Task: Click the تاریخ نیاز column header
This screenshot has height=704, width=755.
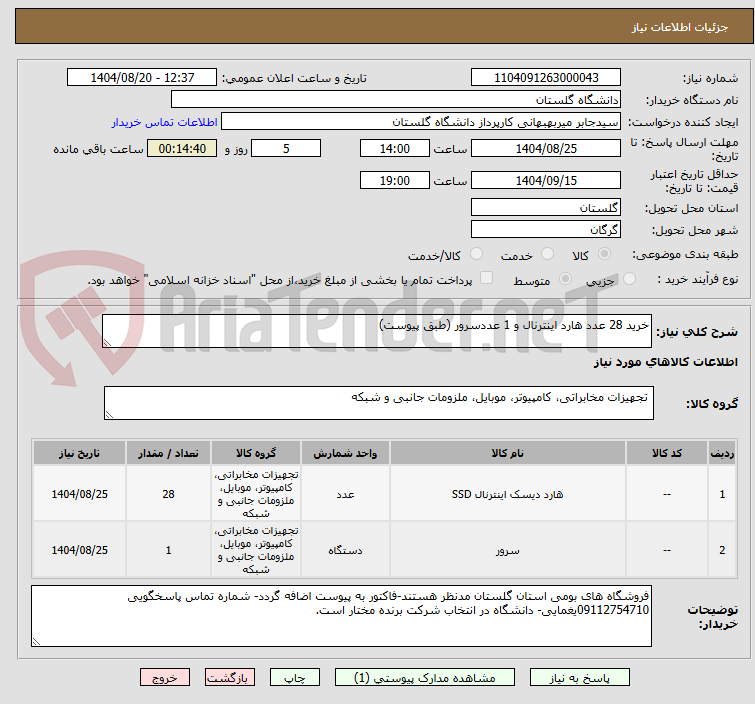Action: 79,453
